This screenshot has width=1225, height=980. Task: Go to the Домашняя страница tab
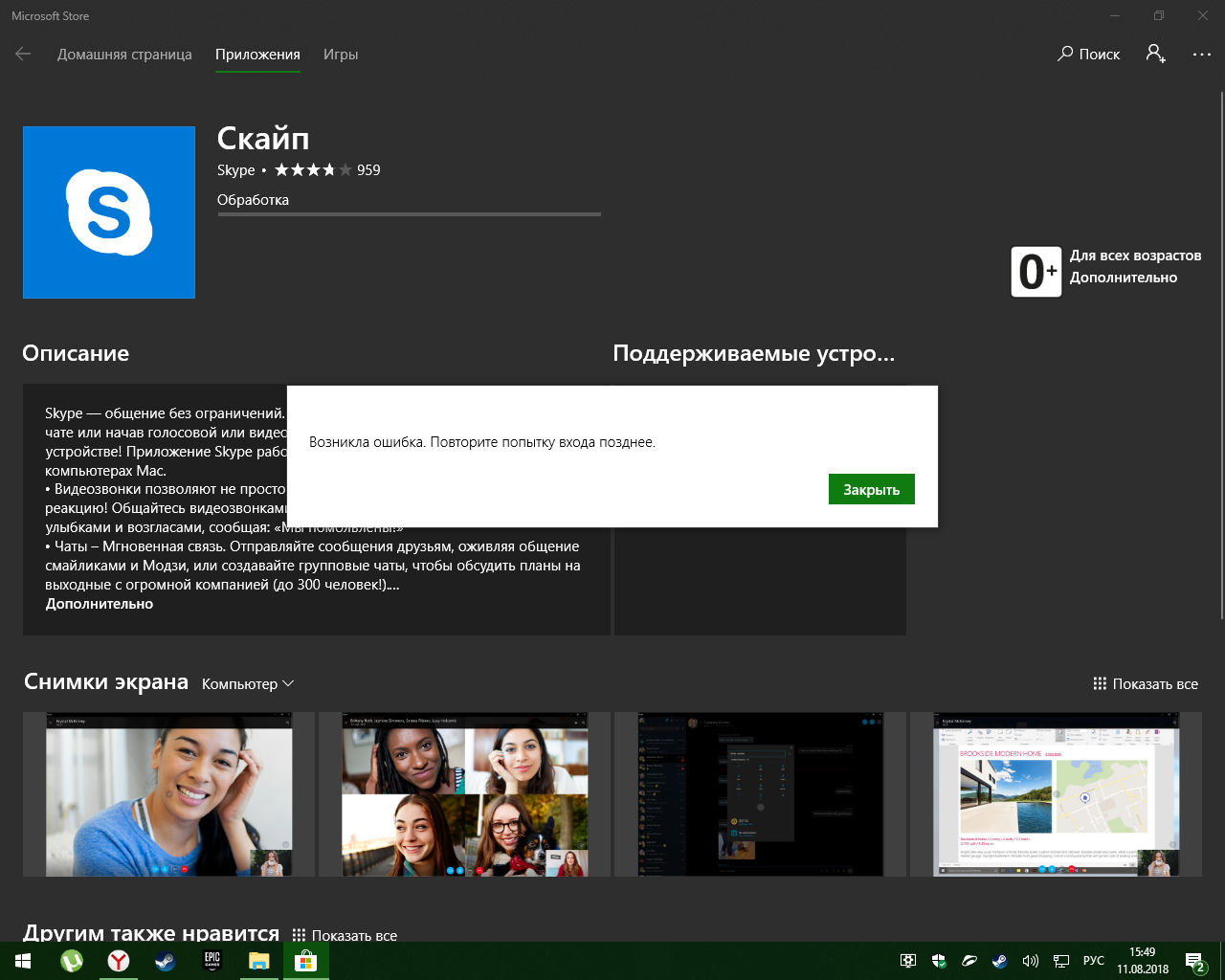coord(124,55)
